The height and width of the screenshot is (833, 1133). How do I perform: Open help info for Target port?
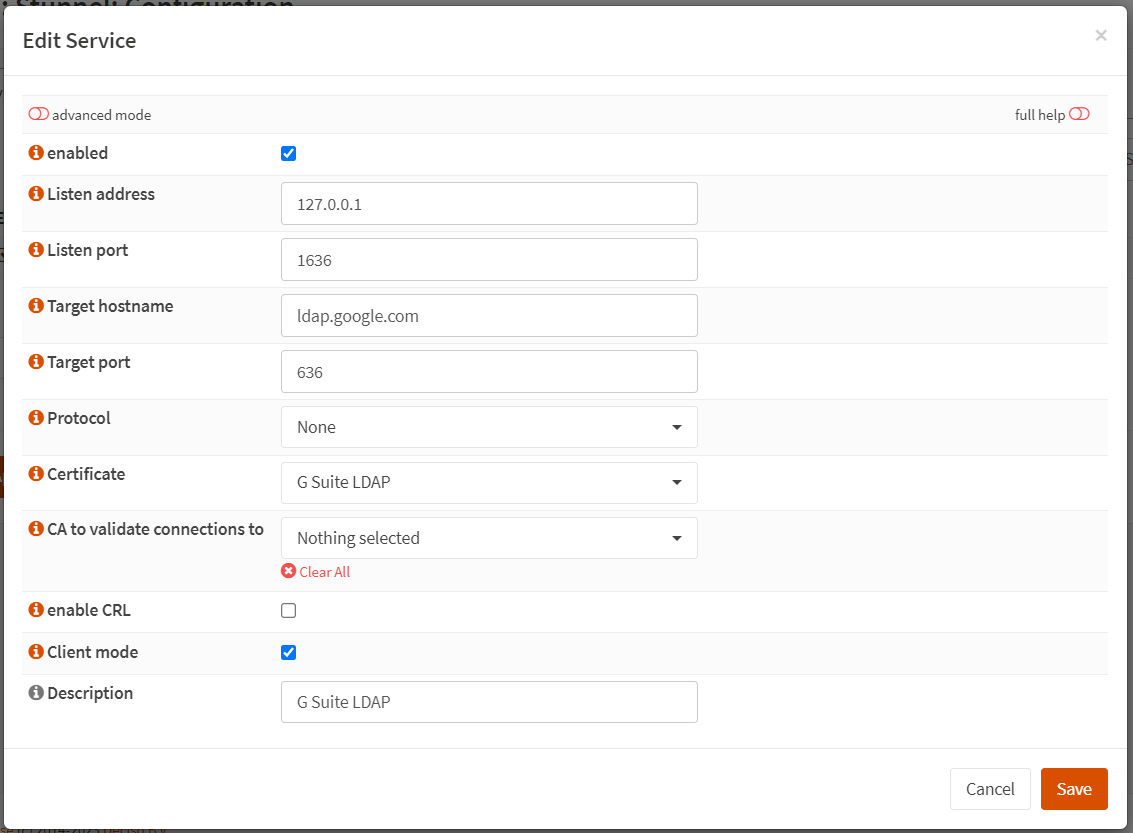coord(36,361)
